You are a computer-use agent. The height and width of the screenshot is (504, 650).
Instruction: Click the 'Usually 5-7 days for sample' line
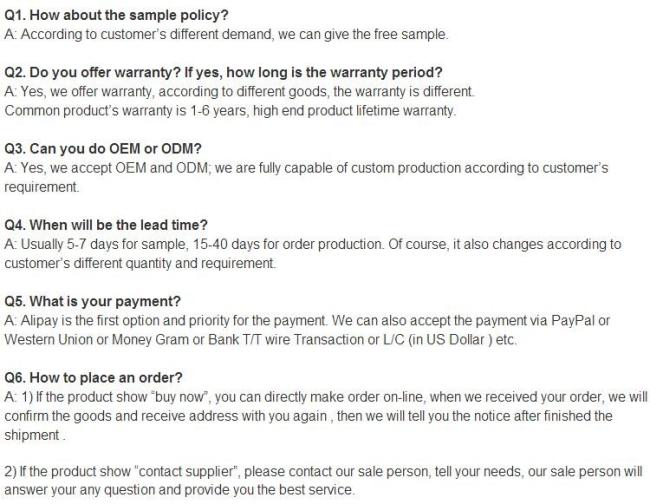point(313,244)
